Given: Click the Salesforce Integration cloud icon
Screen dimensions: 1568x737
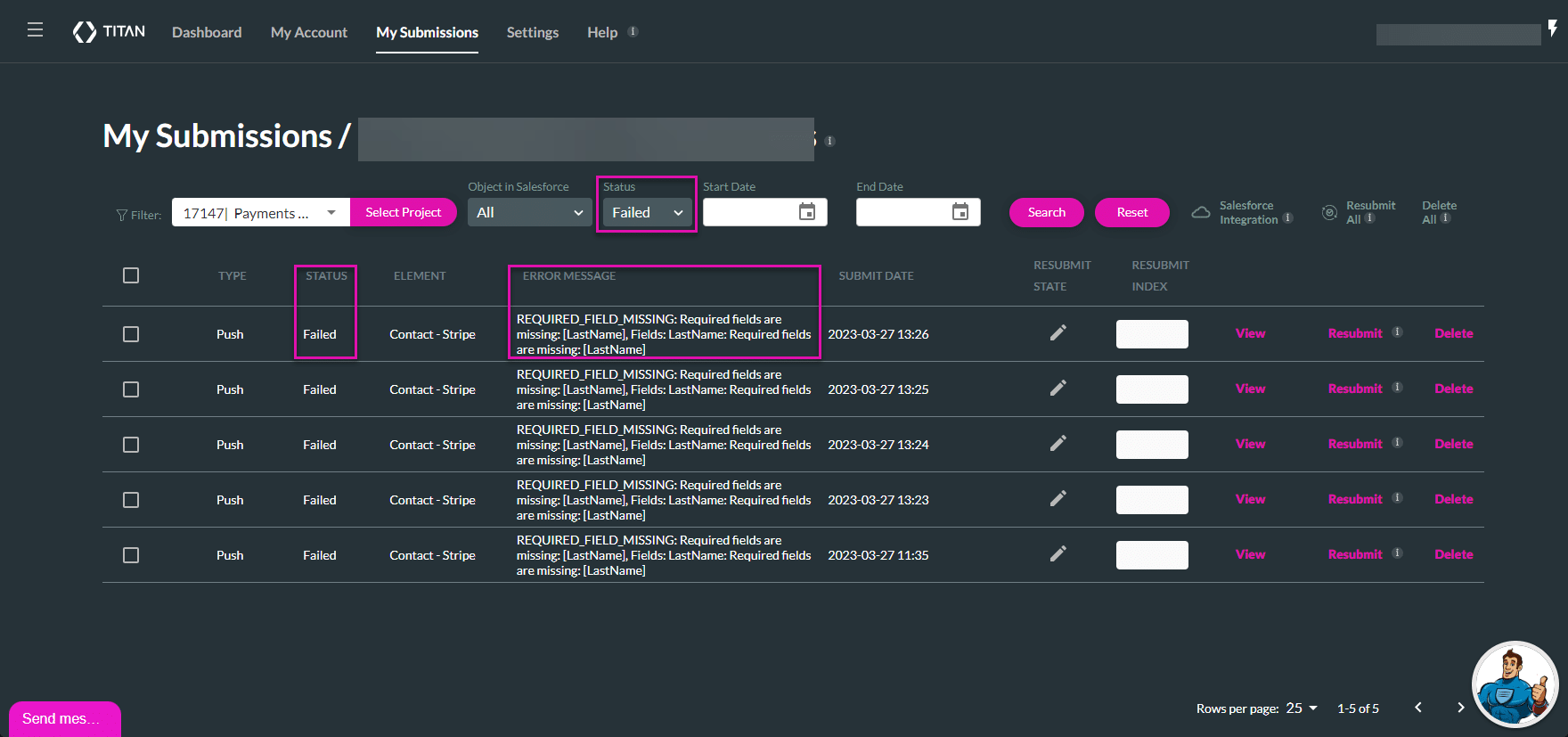Looking at the screenshot, I should click(1201, 212).
